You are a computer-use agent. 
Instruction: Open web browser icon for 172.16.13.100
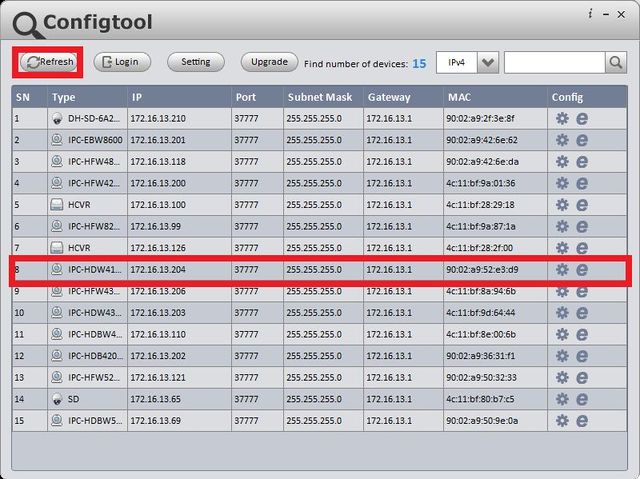pyautogui.click(x=582, y=205)
